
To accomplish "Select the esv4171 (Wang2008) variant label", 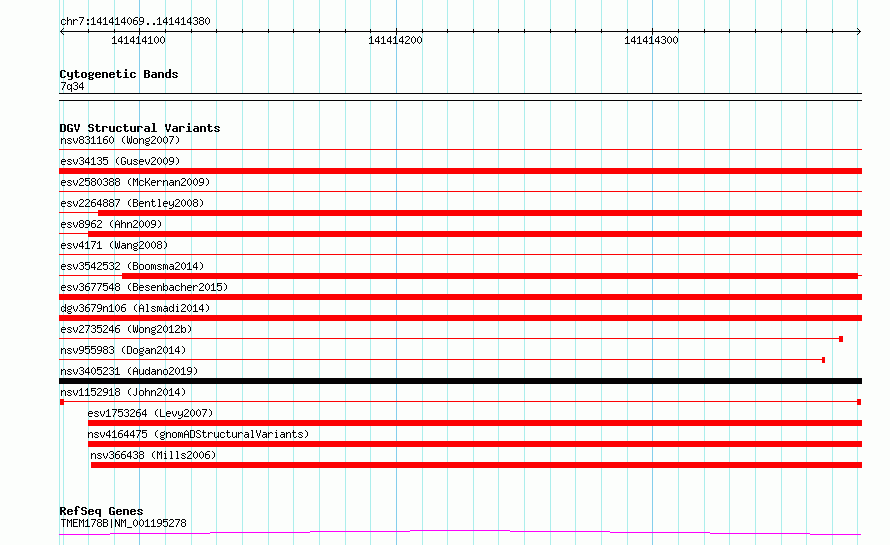I will 114,245.
